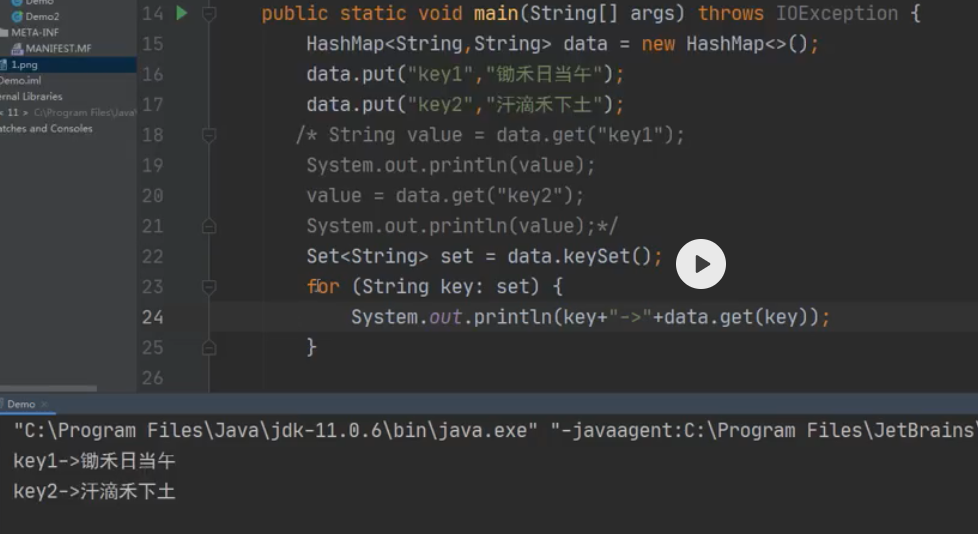Click the project panel horizontal scrollbar
The width and height of the screenshot is (978, 534).
click(48, 388)
